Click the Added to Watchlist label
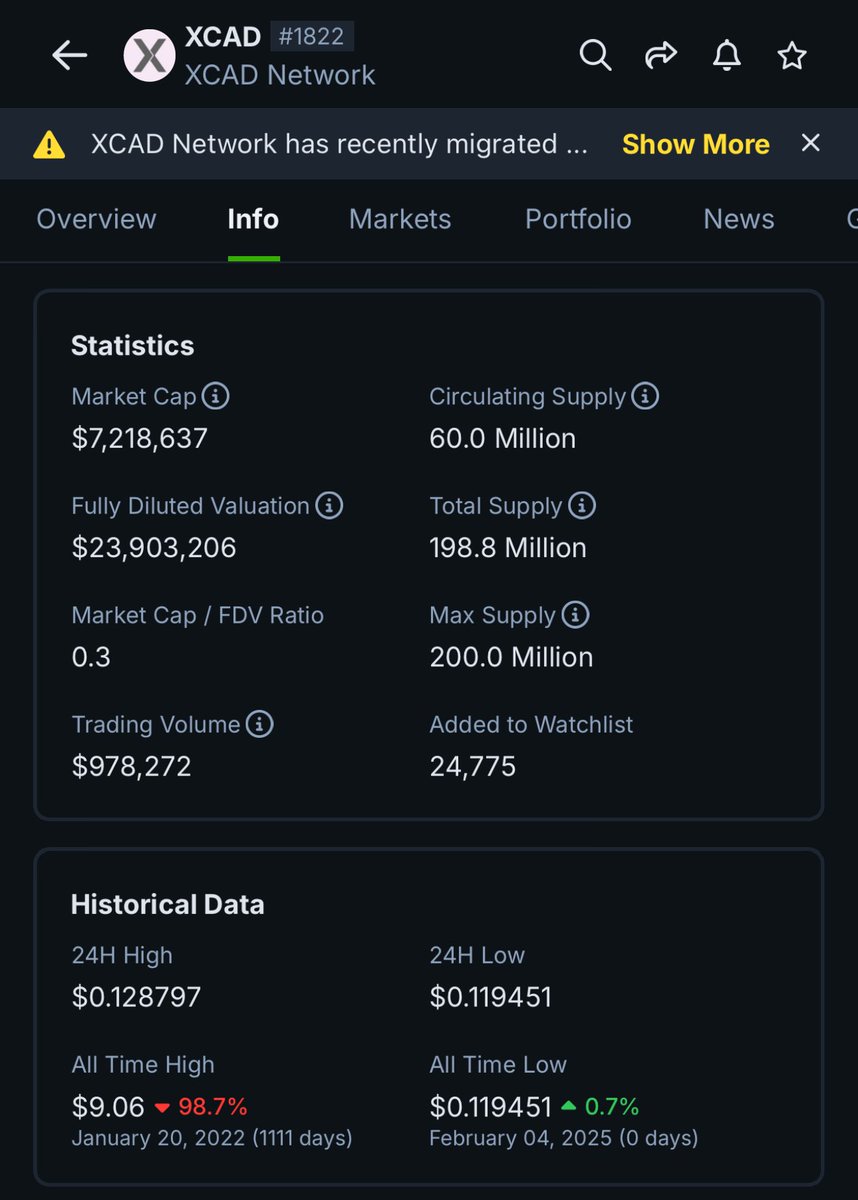Viewport: 858px width, 1200px height. (x=531, y=724)
